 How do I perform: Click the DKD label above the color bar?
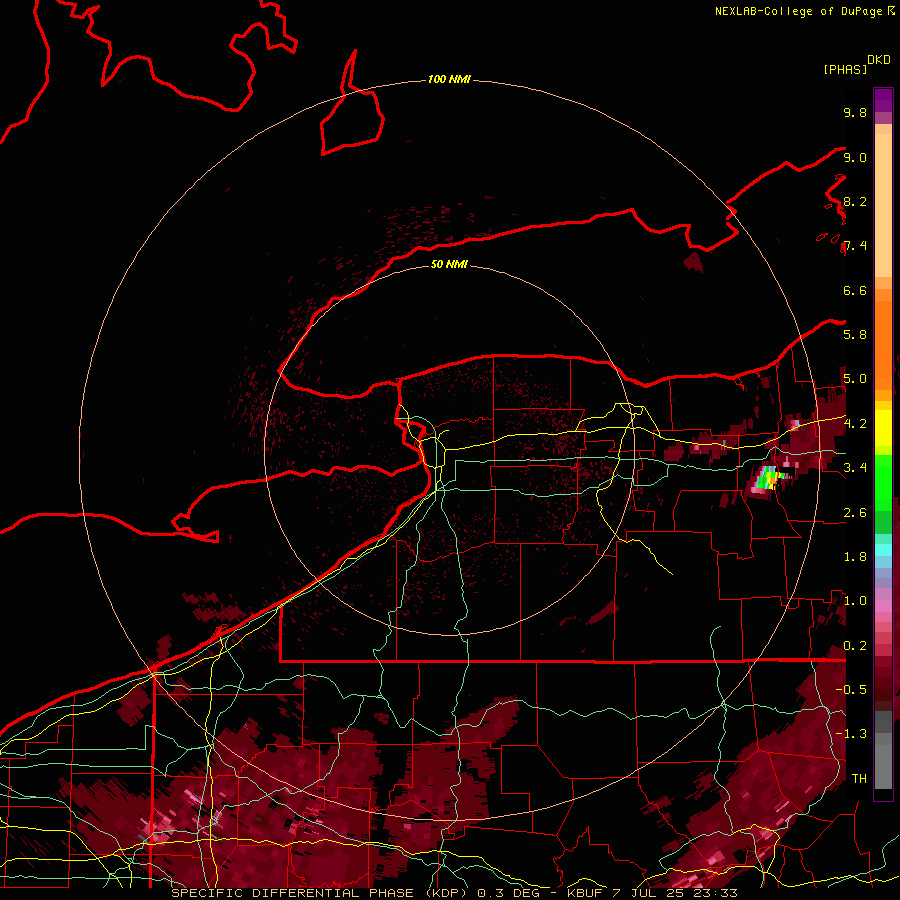coord(878,60)
